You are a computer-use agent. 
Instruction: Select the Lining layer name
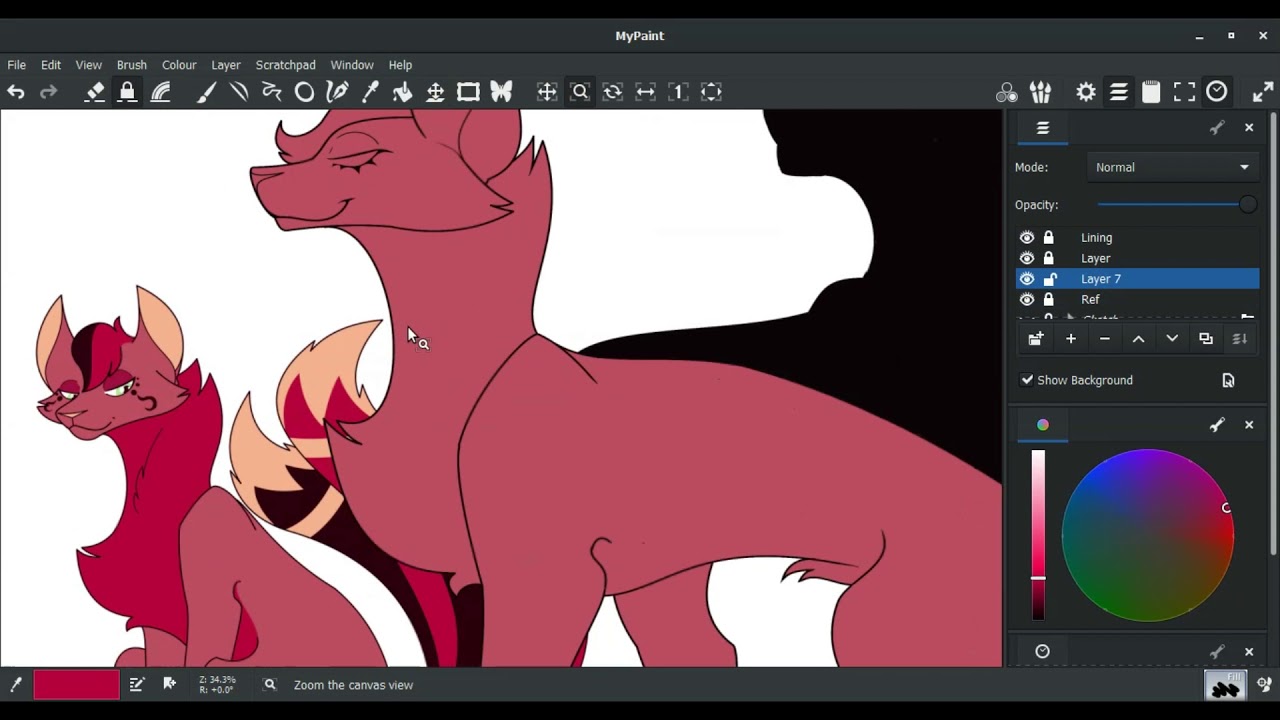(x=1096, y=238)
